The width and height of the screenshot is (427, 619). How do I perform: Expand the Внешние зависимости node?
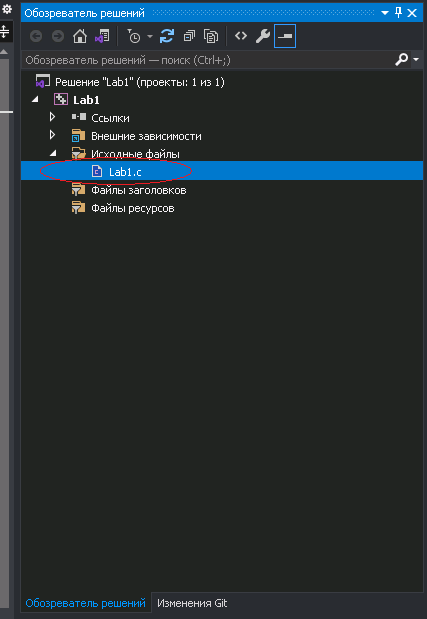52,135
